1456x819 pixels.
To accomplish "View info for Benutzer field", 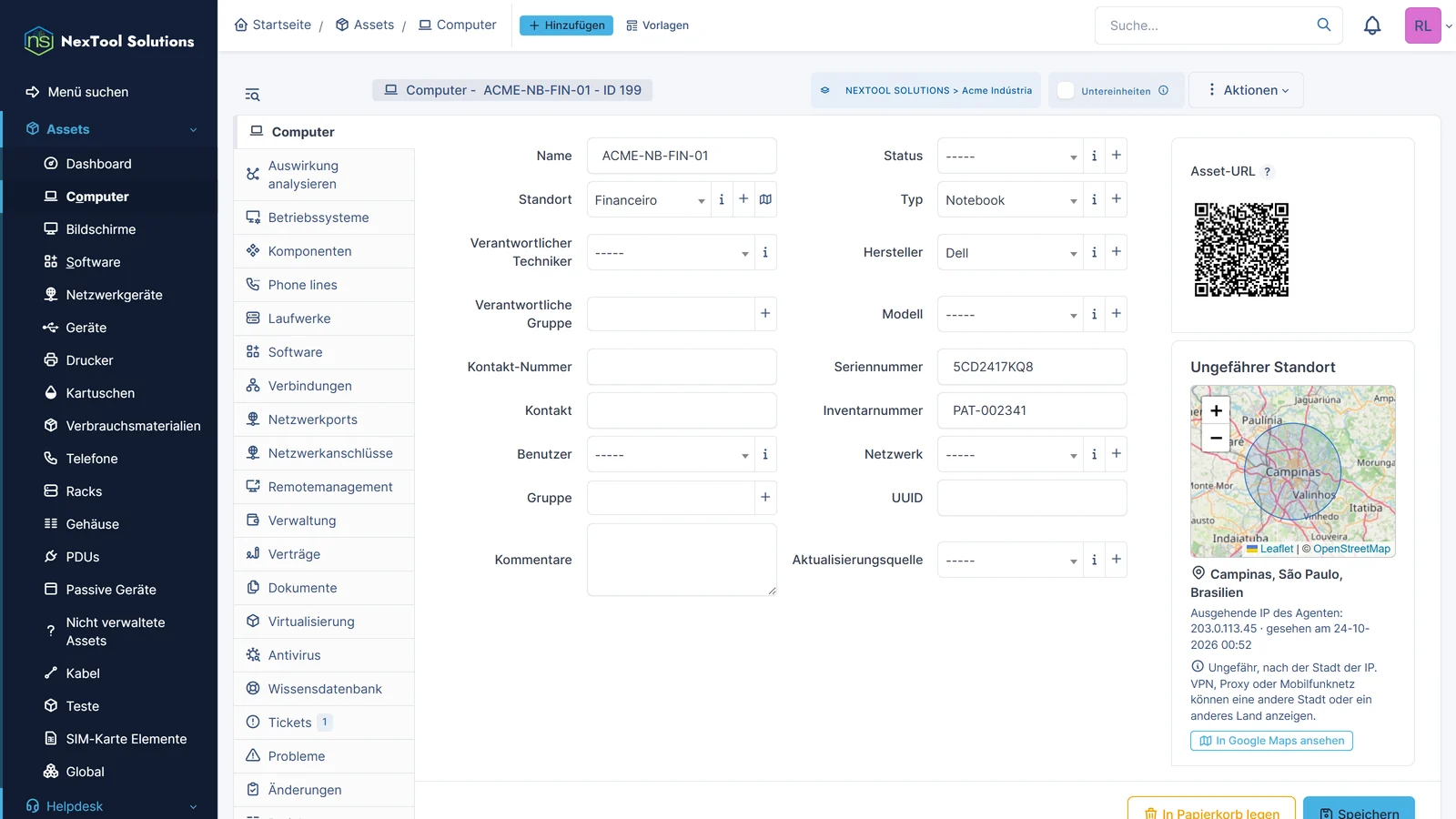I will (765, 454).
